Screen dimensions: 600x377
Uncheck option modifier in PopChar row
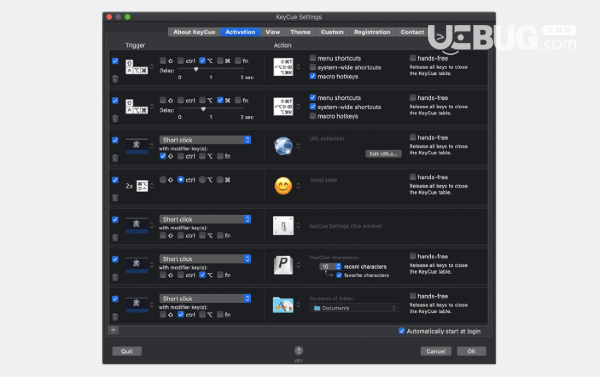(x=202, y=275)
